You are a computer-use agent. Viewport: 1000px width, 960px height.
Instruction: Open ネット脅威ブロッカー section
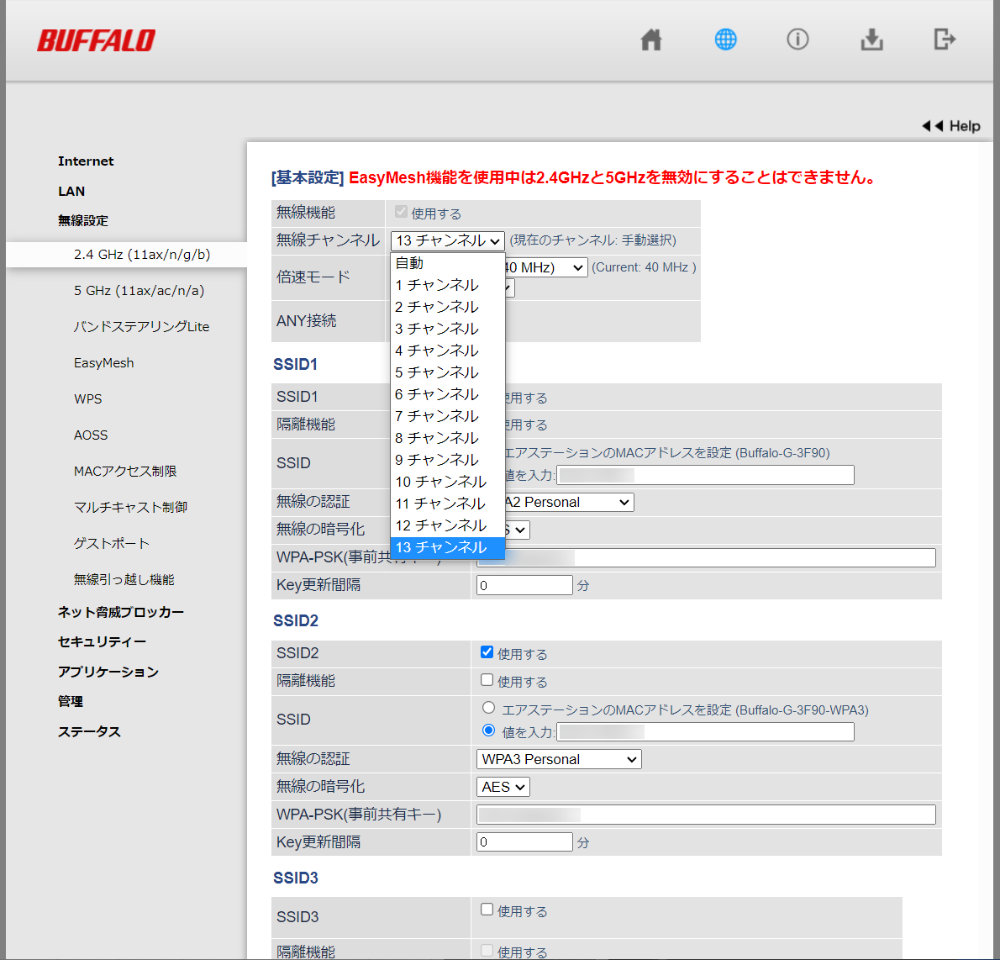click(x=121, y=612)
